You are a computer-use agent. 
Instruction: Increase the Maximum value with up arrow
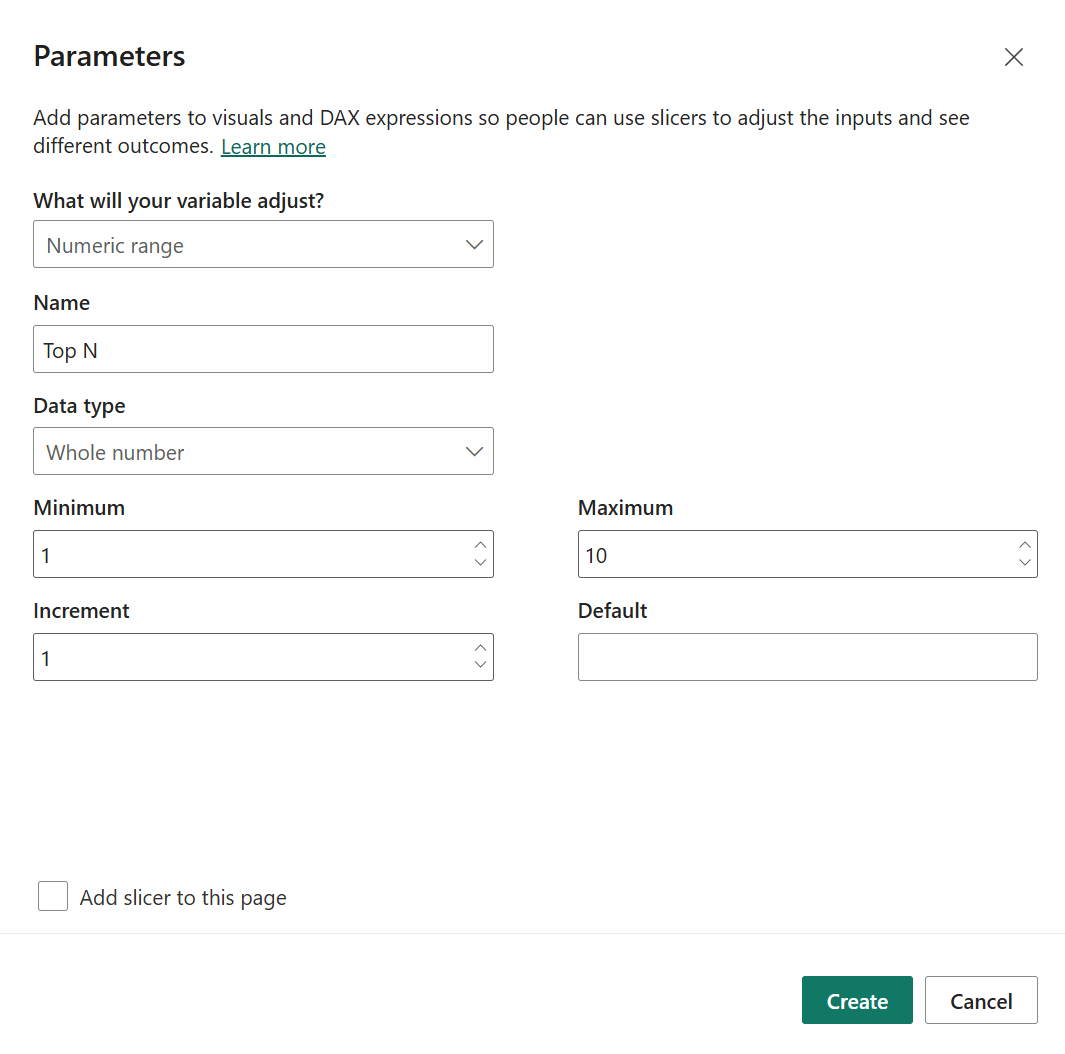click(1024, 545)
